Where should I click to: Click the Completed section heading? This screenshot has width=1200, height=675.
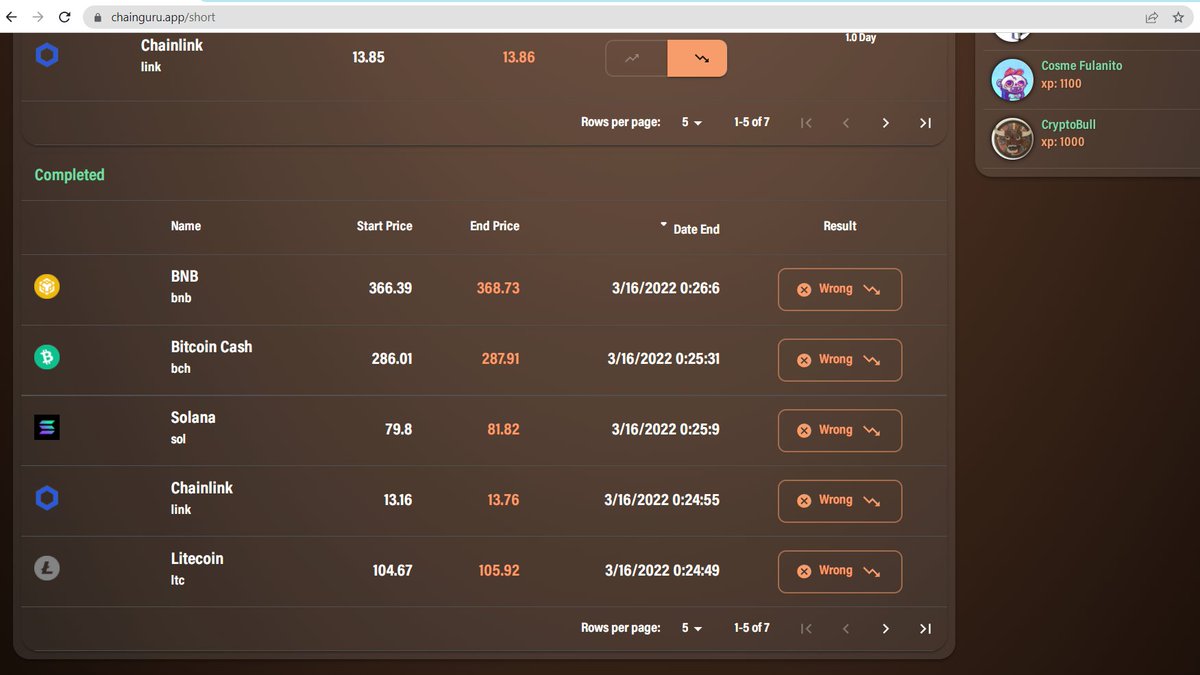pyautogui.click(x=69, y=175)
